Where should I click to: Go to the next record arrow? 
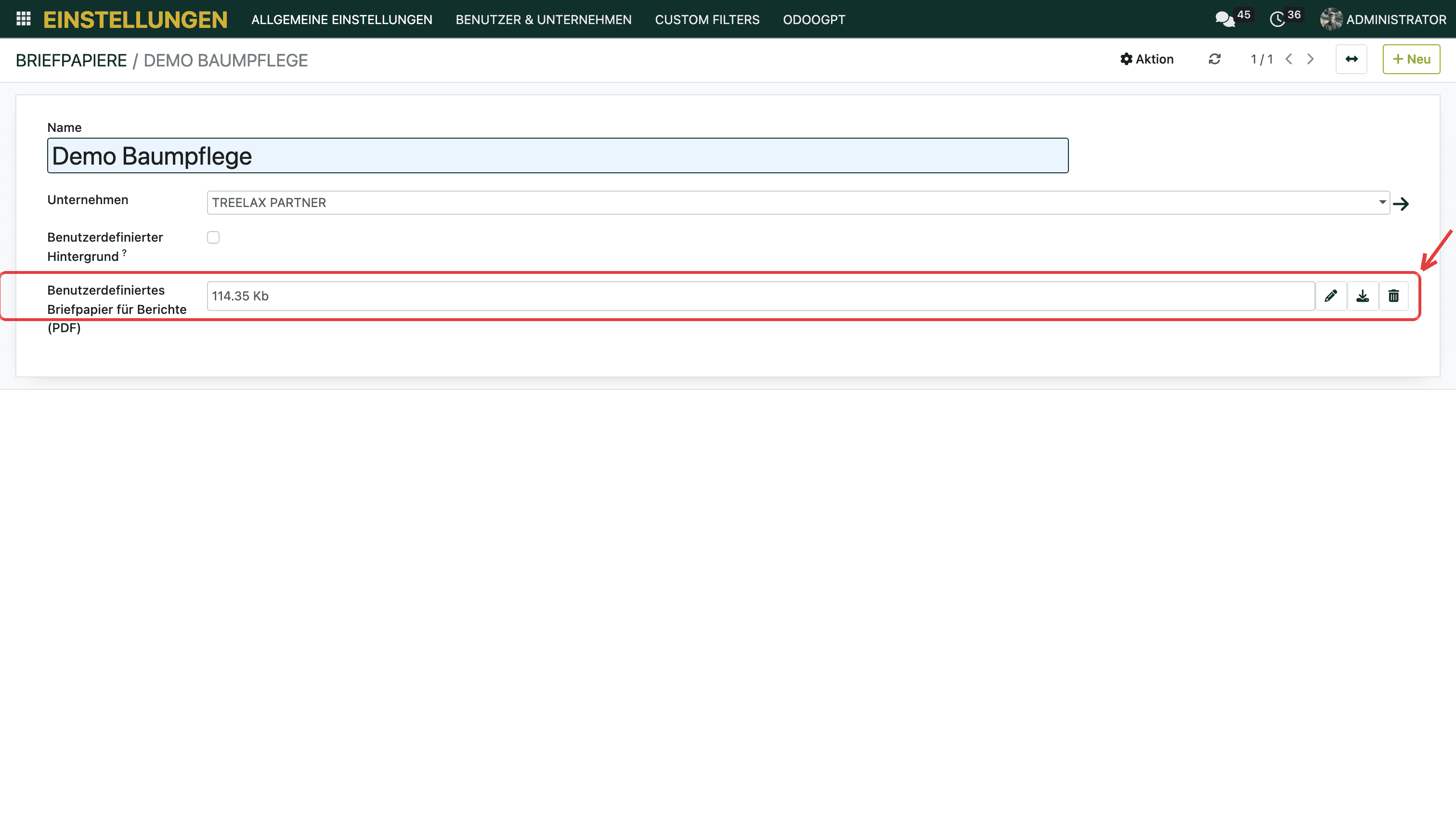point(1311,59)
